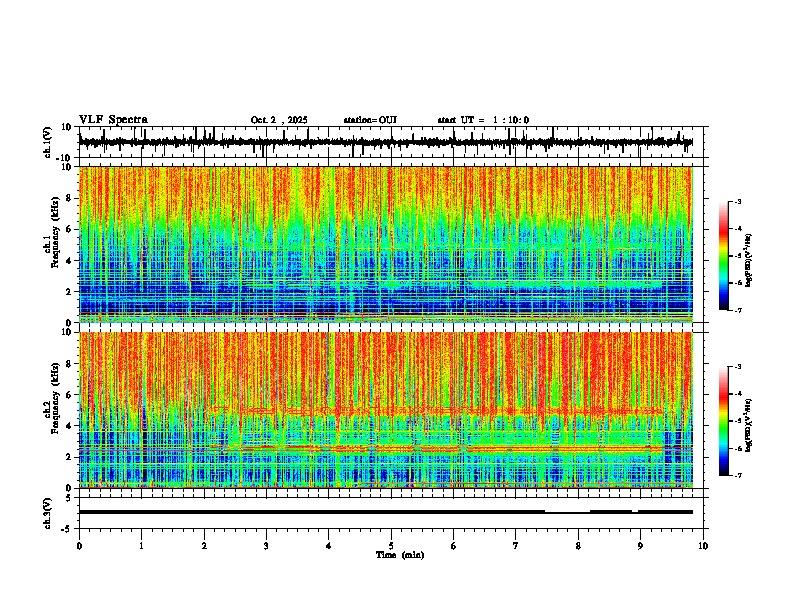Click the "ch.1(V)" waveform axis label
Viewport: 792px width, 612px height.
click(x=48, y=142)
